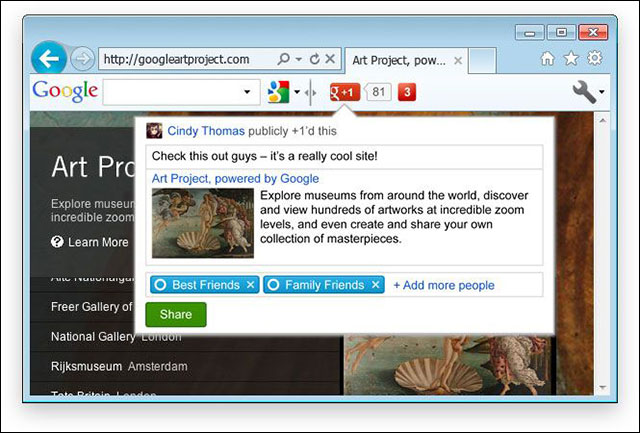Screen dimensions: 640x433
Task: Select National Gallery London row
Action: [116, 337]
